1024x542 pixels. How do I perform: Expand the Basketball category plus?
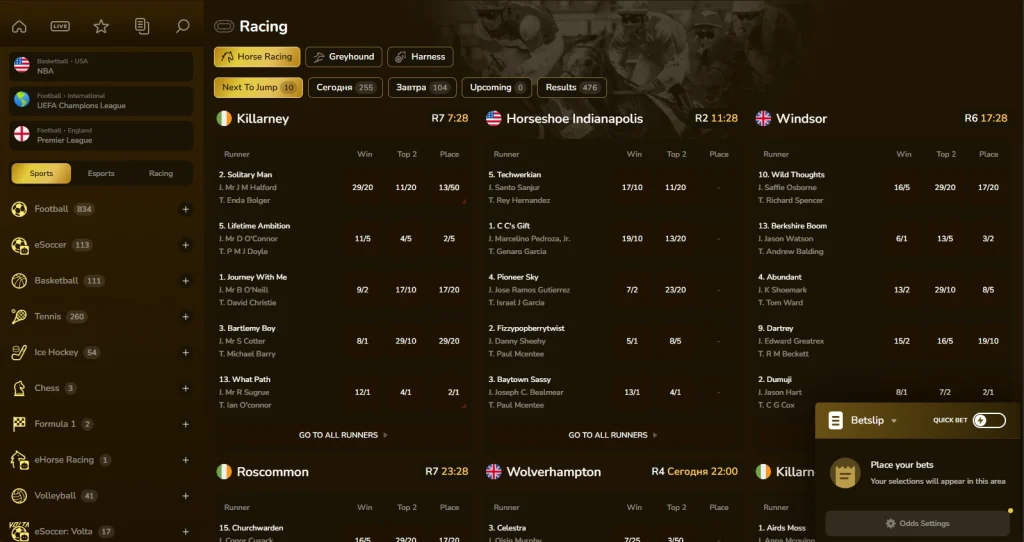click(x=185, y=281)
